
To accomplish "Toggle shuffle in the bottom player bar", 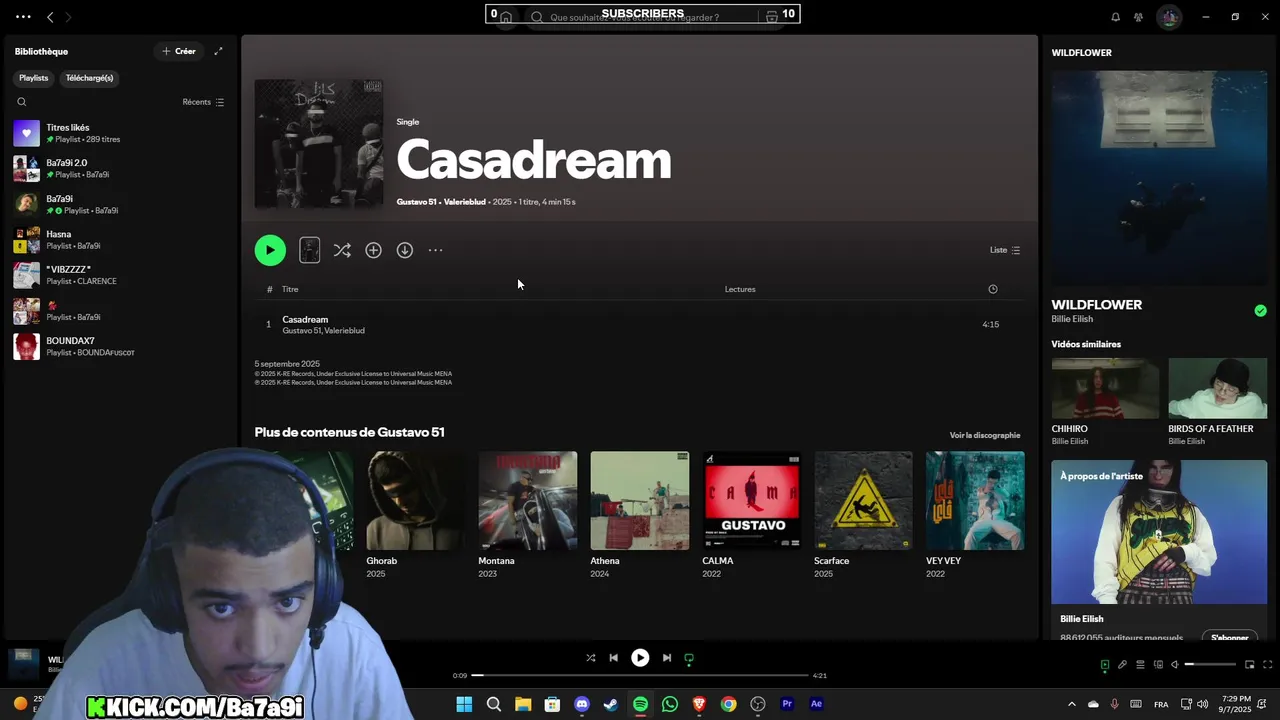I will 590,658.
